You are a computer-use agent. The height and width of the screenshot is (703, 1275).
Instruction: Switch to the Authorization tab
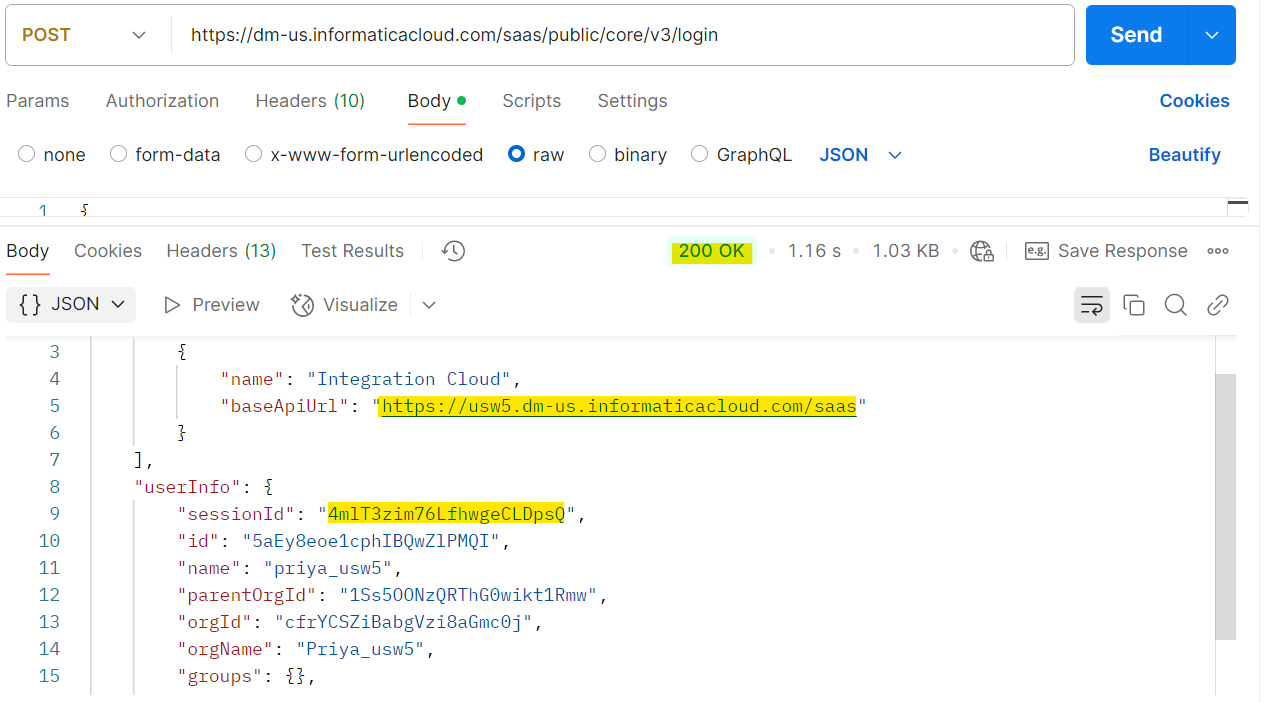pyautogui.click(x=162, y=101)
